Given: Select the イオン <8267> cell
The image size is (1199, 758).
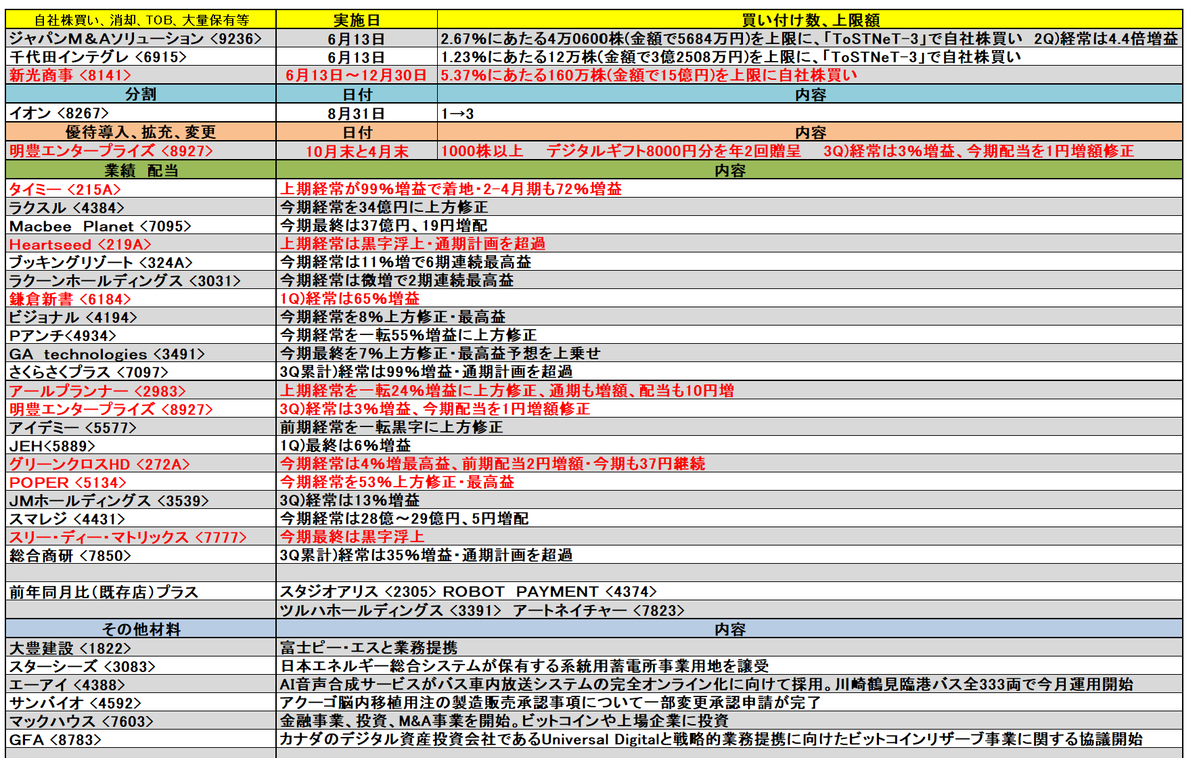Looking at the screenshot, I should (x=141, y=113).
